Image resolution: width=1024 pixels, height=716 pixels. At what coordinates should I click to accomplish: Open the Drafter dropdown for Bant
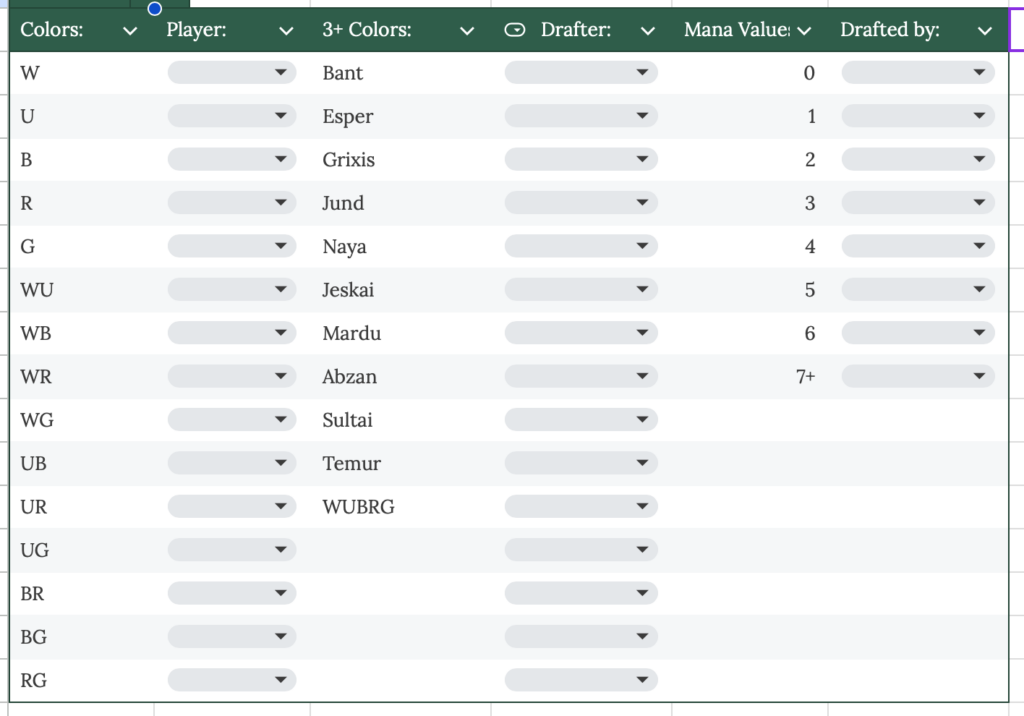581,73
